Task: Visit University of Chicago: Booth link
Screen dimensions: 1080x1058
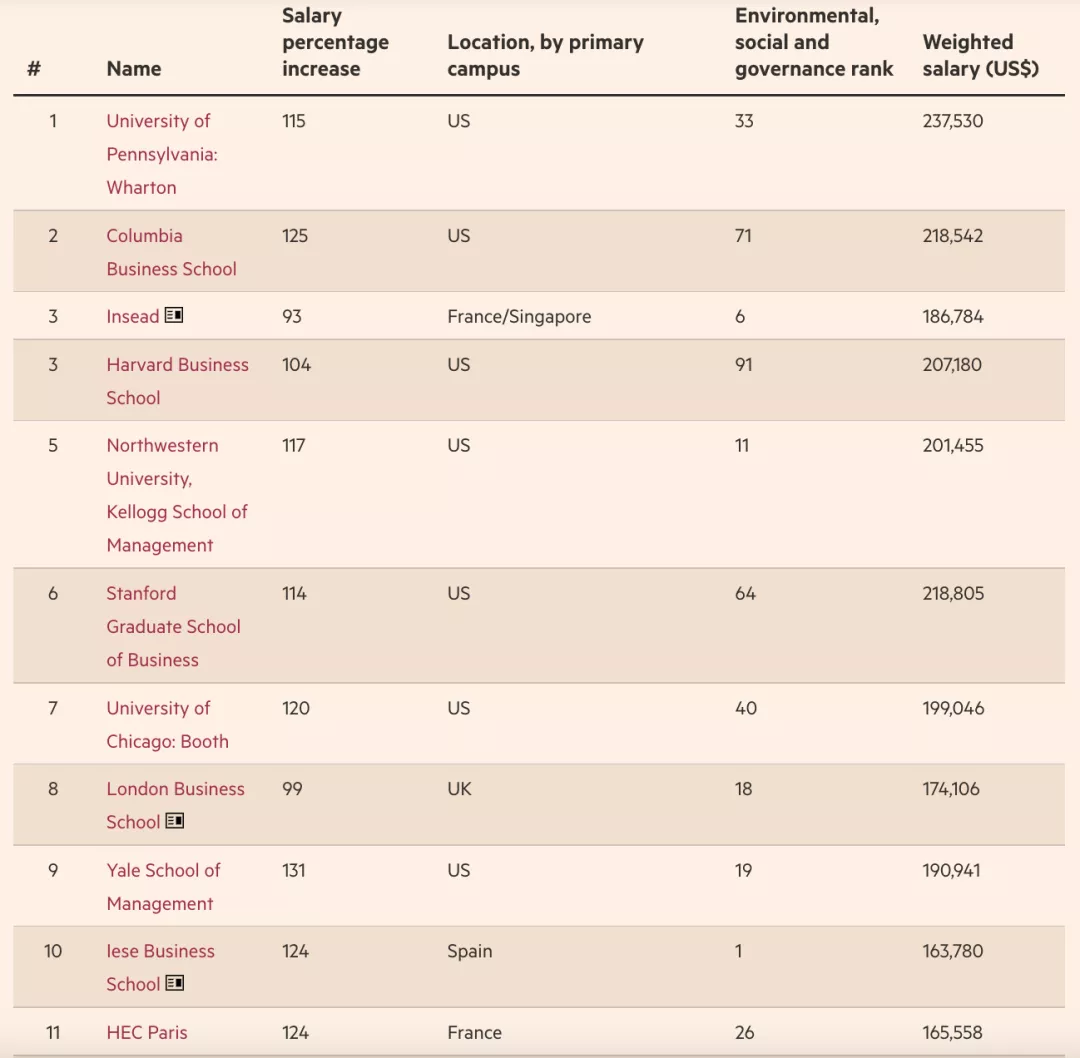Action: (167, 724)
